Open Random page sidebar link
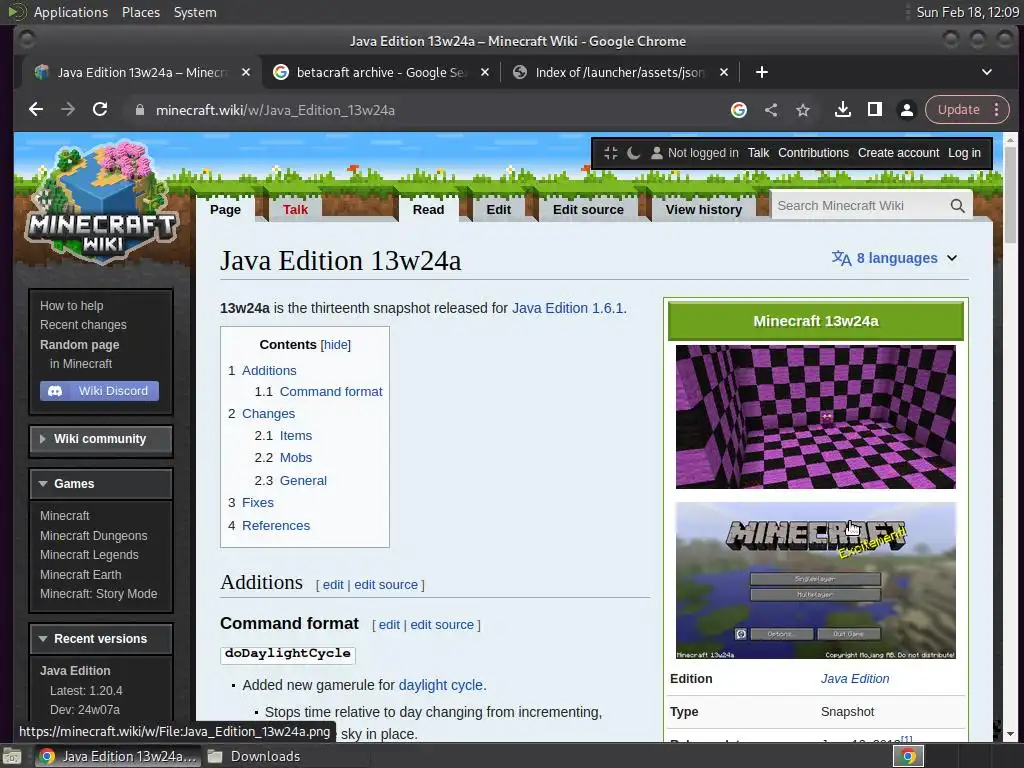This screenshot has height=768, width=1024. (80, 345)
